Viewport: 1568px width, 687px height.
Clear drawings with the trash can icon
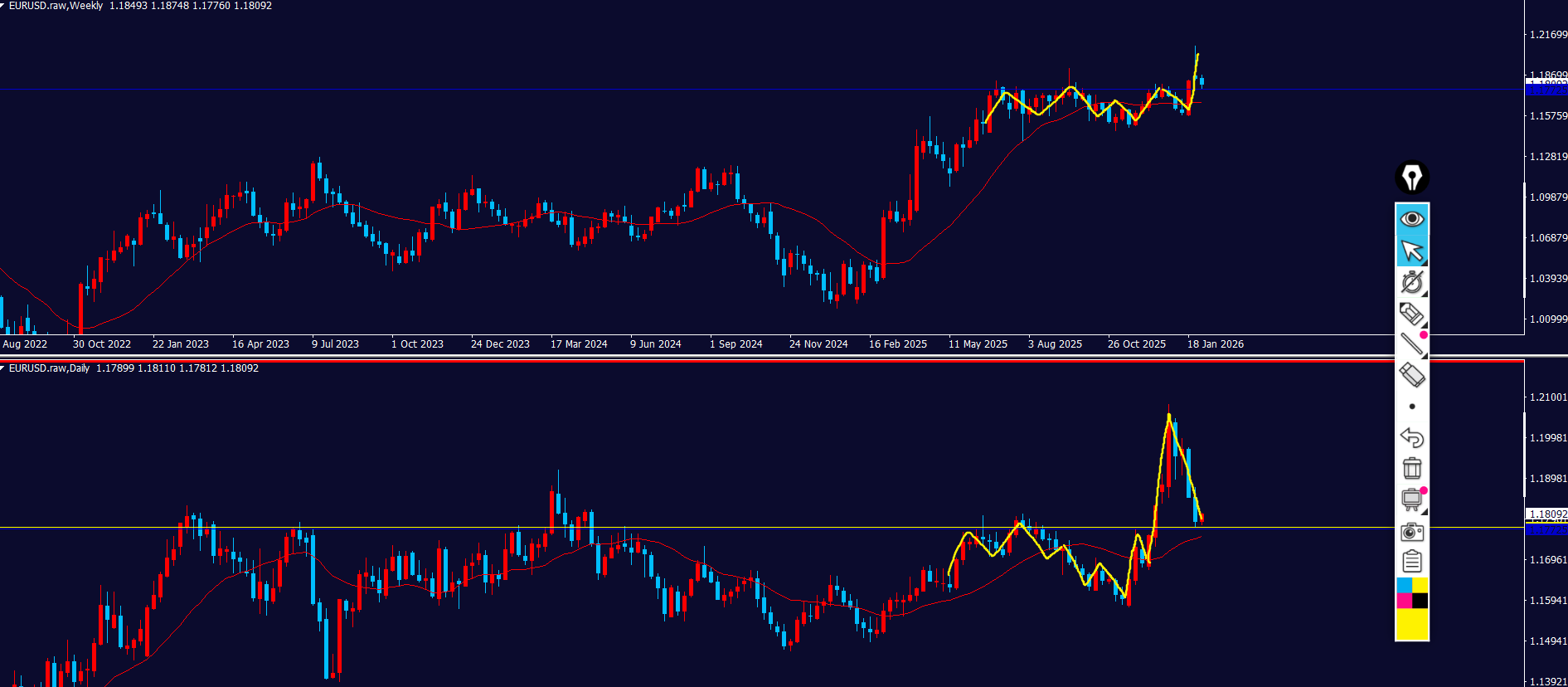point(1411,468)
